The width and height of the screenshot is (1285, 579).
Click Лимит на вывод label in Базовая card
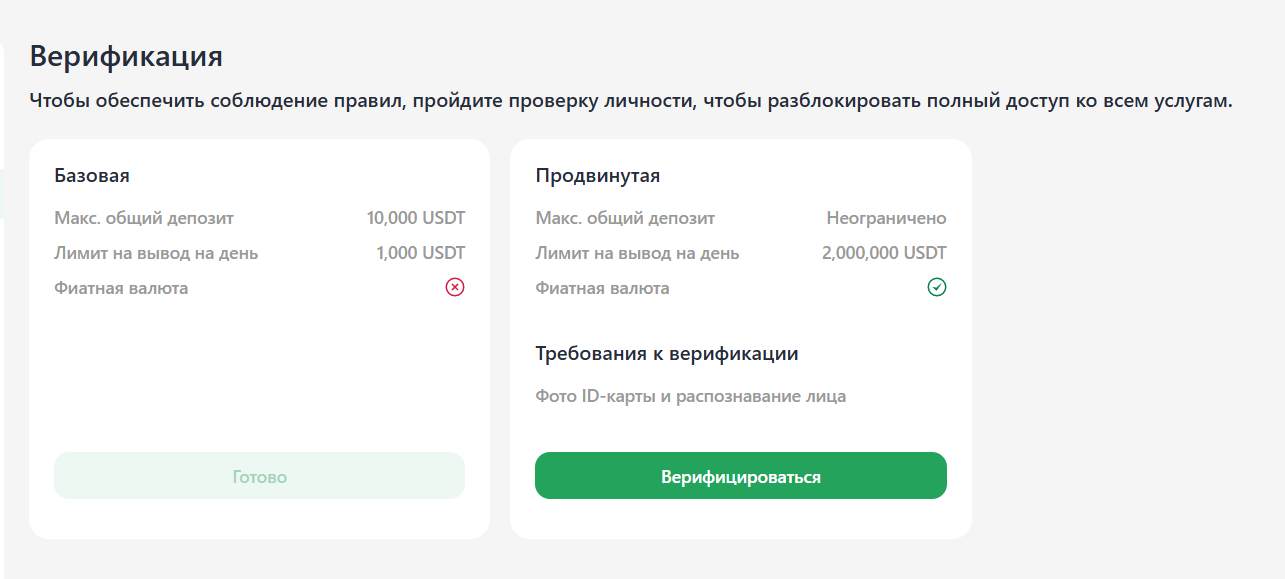pyautogui.click(x=156, y=253)
